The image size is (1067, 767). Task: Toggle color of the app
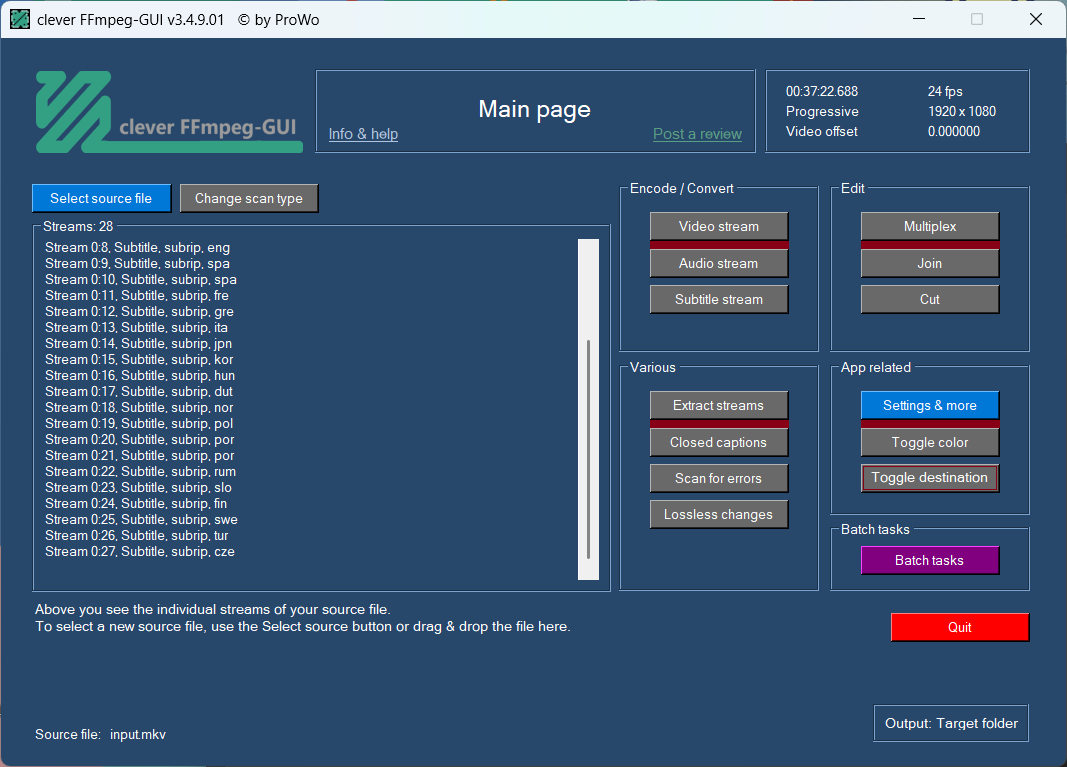(x=929, y=442)
